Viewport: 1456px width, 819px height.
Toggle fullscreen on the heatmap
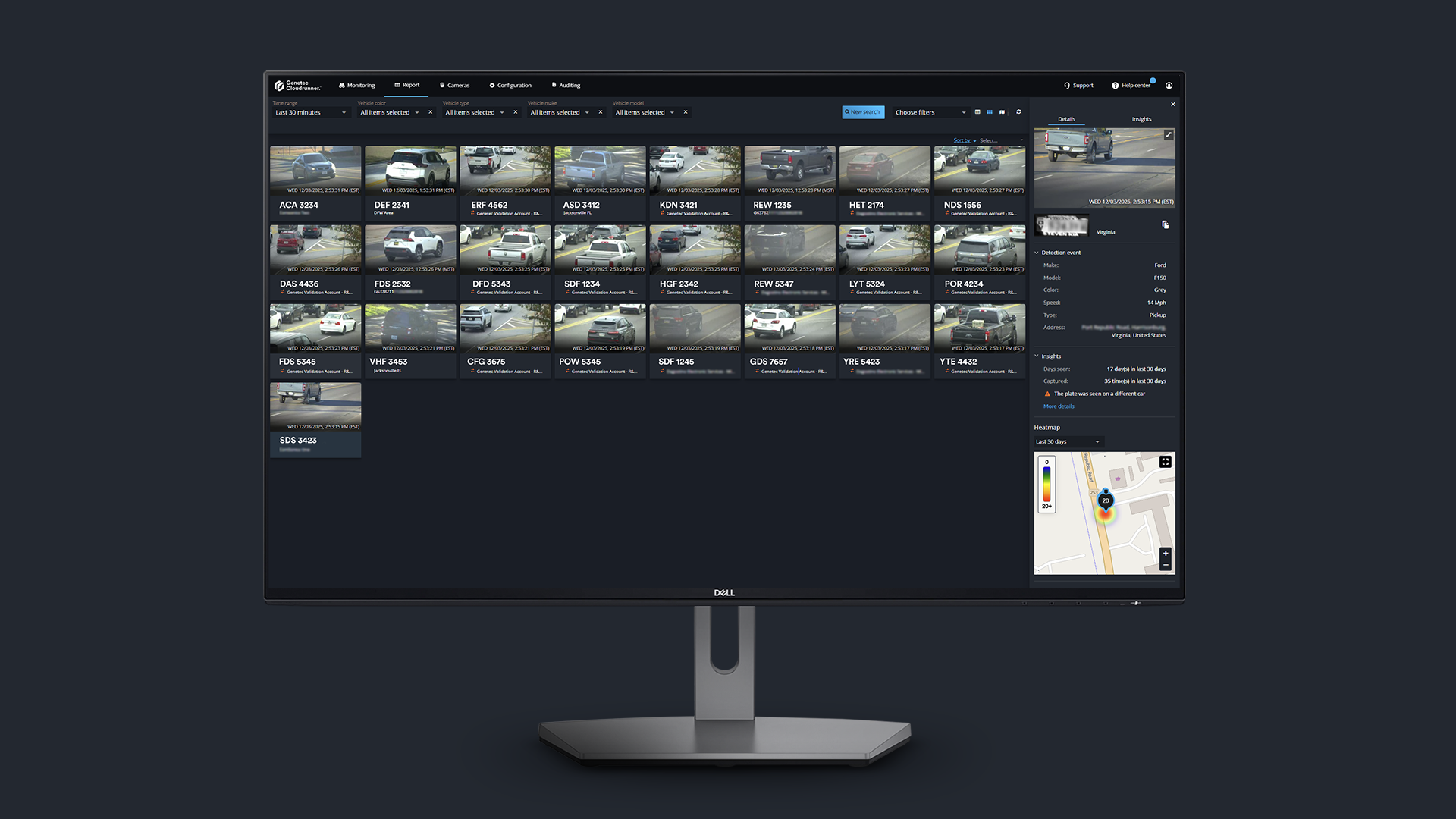point(1166,462)
